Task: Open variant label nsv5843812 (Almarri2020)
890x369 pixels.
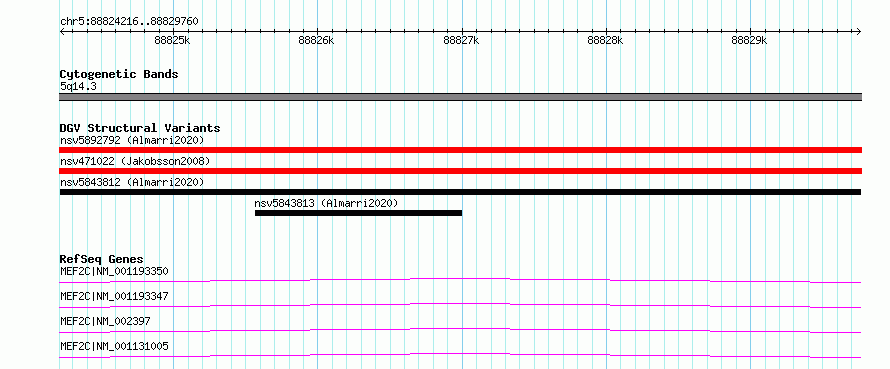Action: [x=132, y=182]
